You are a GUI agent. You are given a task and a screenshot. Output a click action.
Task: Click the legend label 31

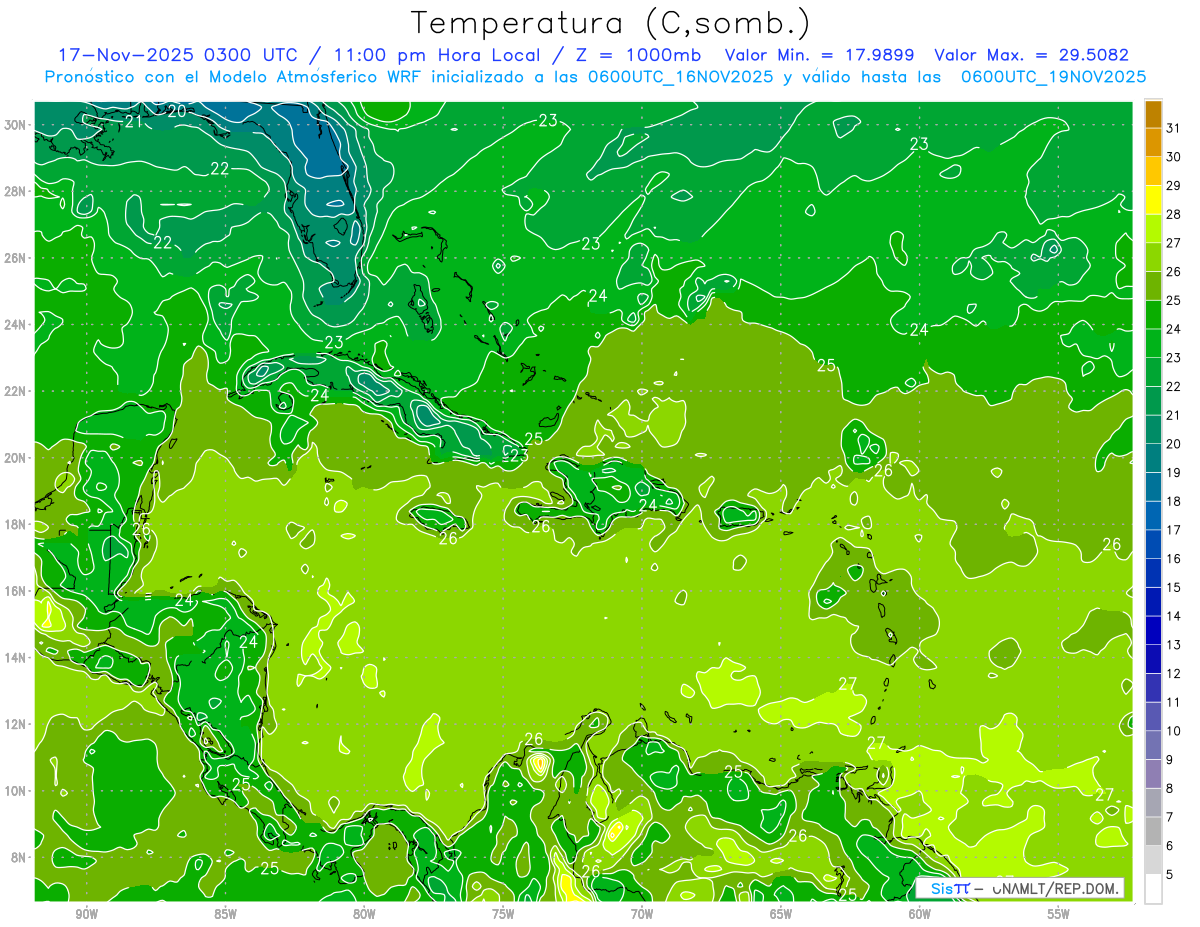[1174, 127]
